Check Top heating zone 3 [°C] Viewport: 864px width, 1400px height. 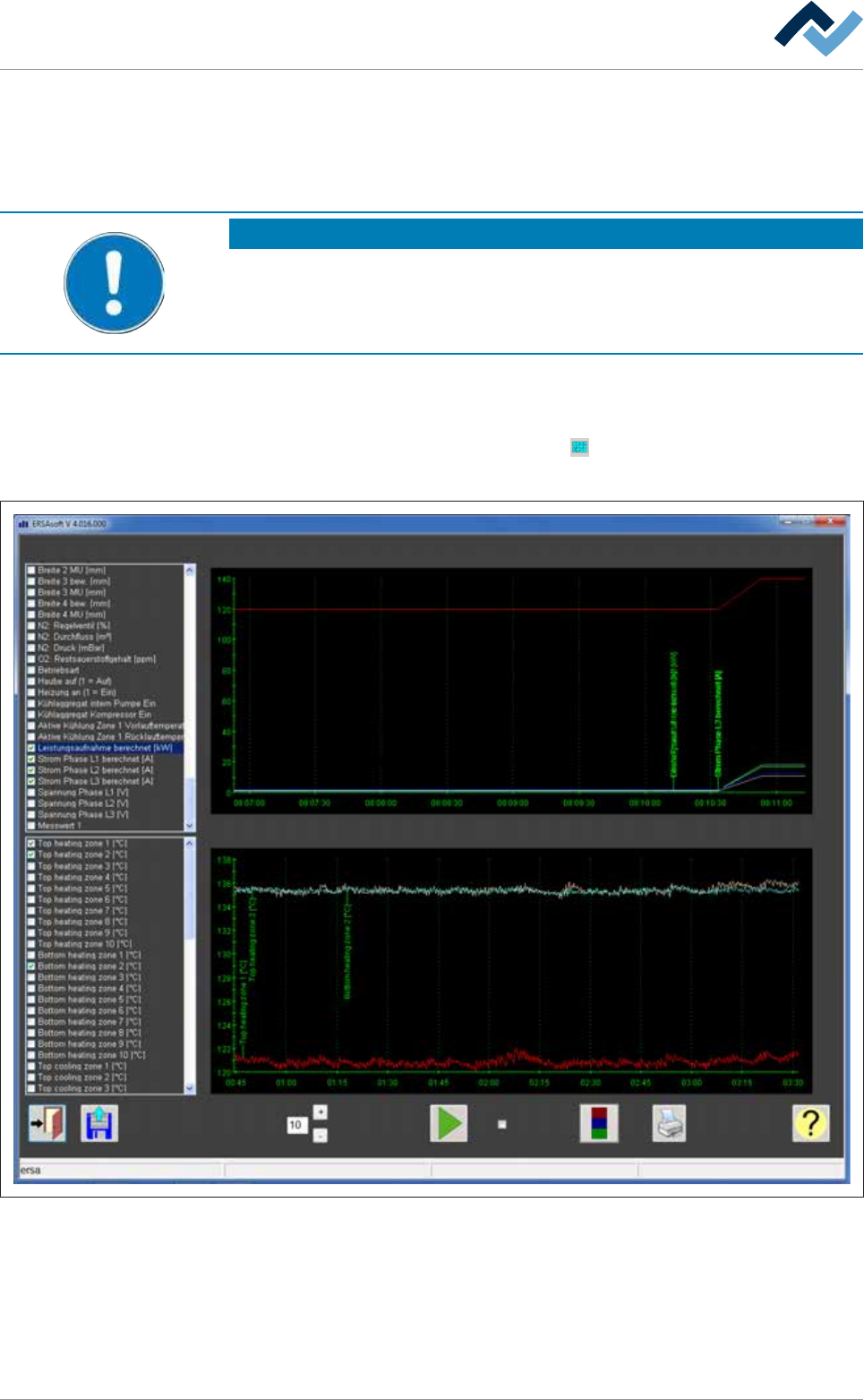click(x=32, y=866)
